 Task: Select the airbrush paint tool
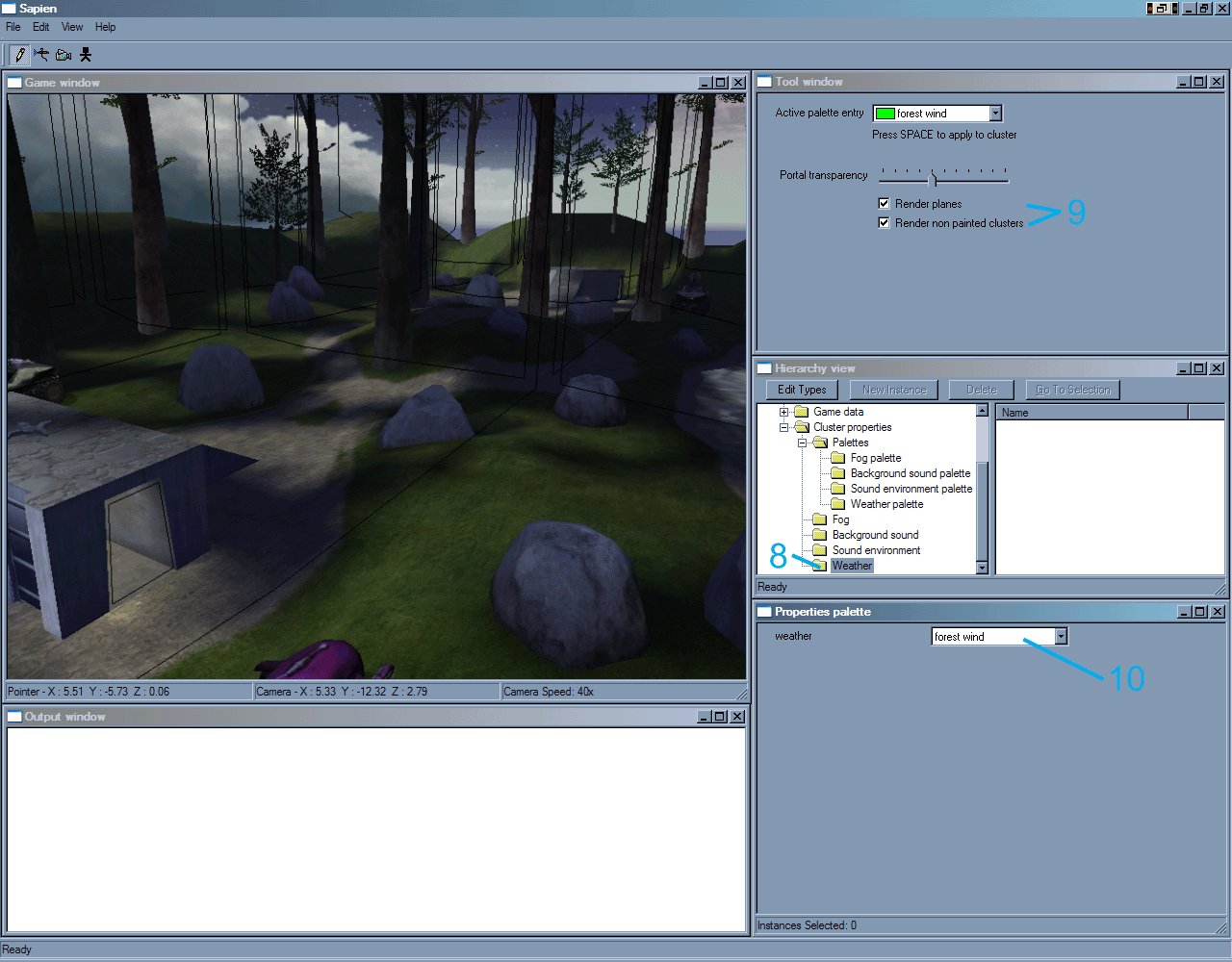(41, 55)
